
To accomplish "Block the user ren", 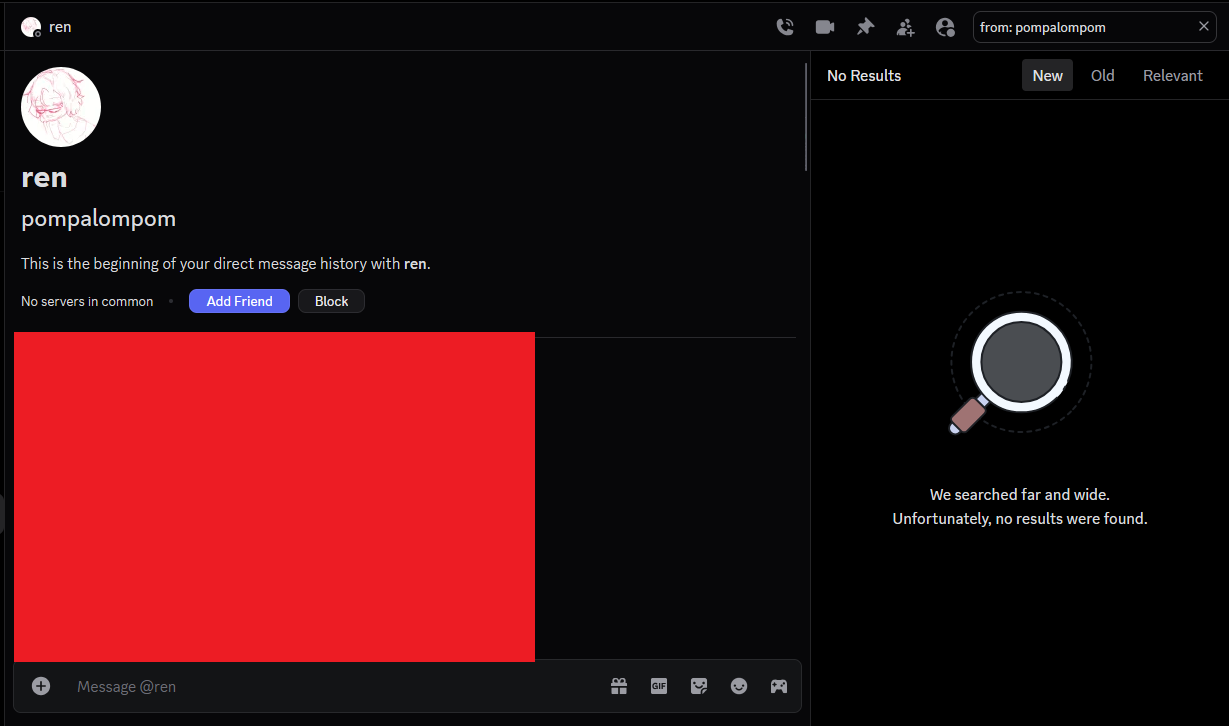I will (331, 301).
